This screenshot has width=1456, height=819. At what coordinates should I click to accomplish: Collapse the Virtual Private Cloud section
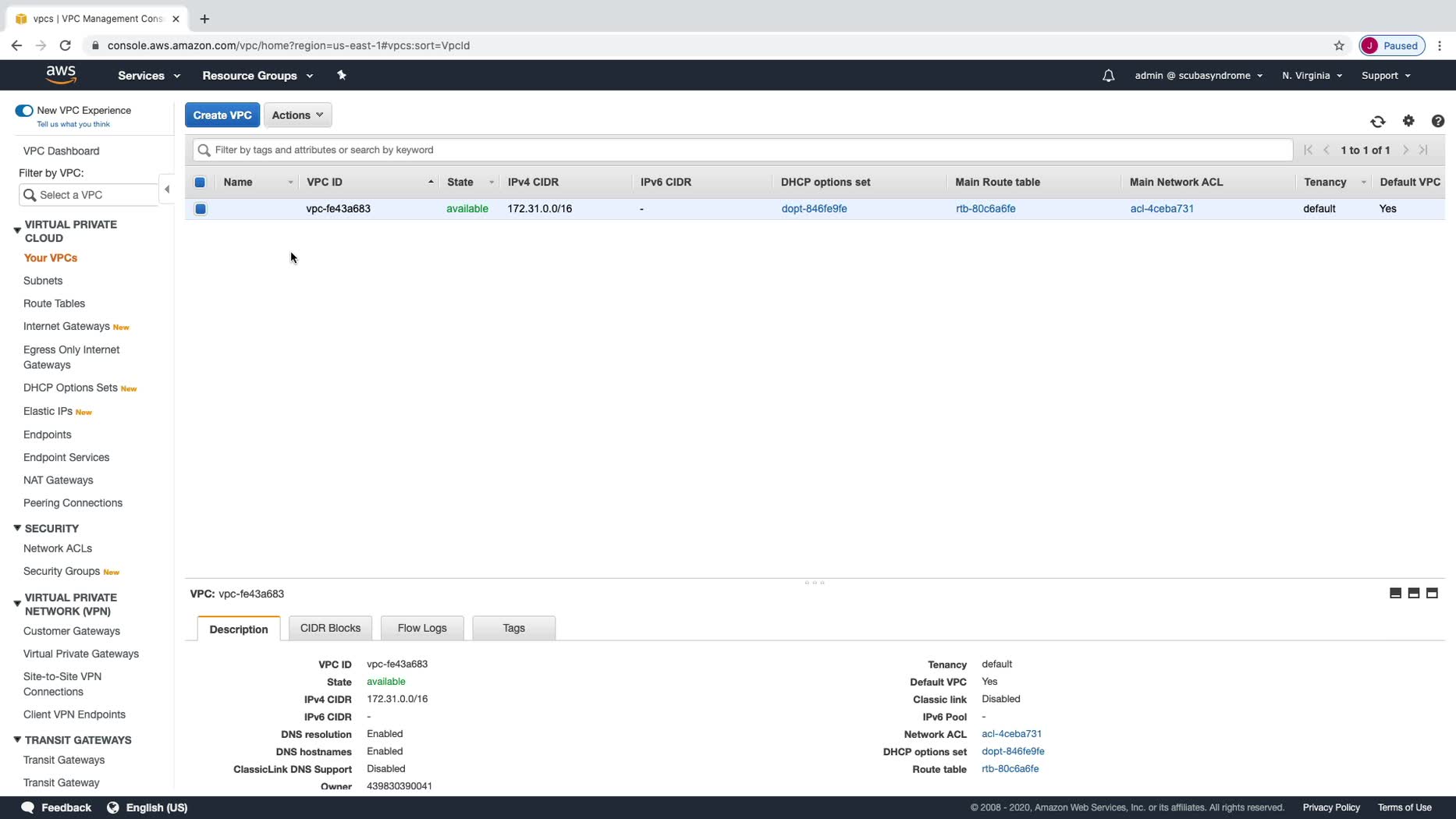[x=17, y=231]
